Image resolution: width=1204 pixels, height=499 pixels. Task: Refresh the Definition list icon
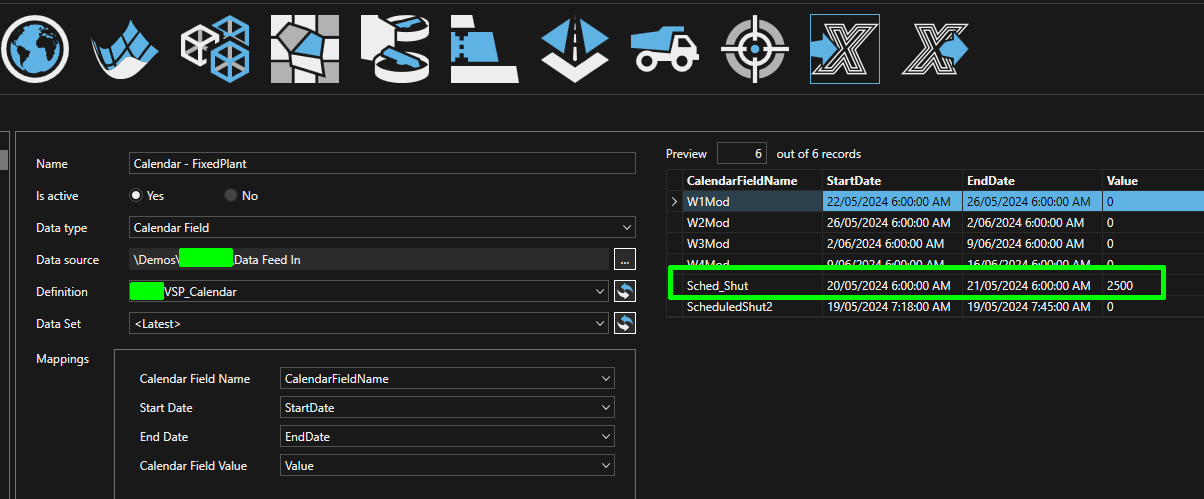point(625,292)
